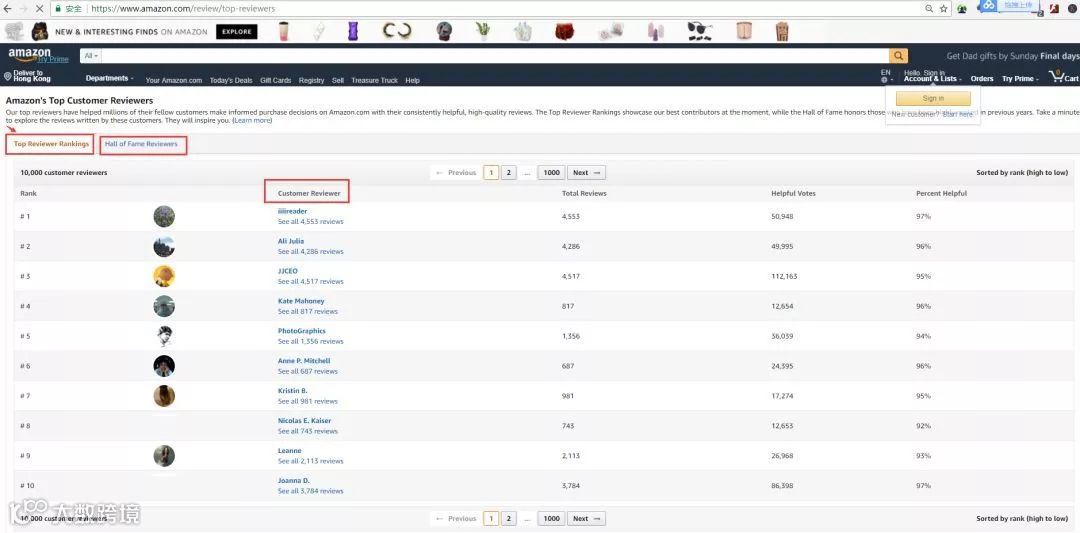Go to page 1000 in top pagination

551,173
